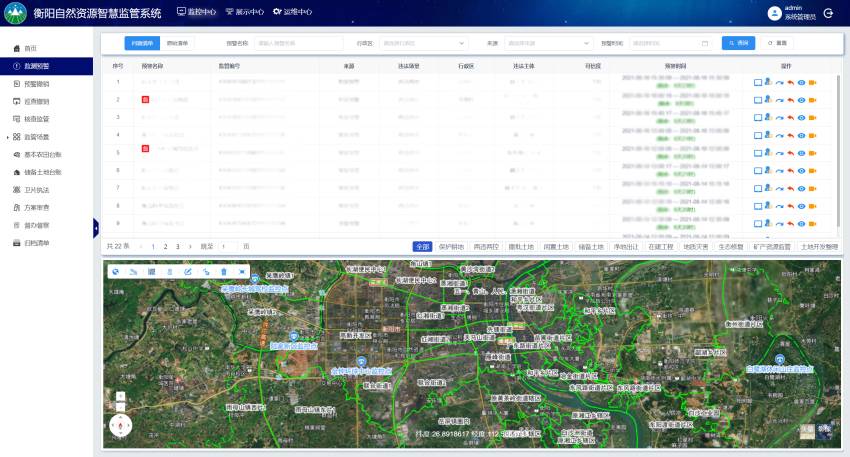Click the 重置 reset button
This screenshot has height=457, width=850.
tap(777, 43)
